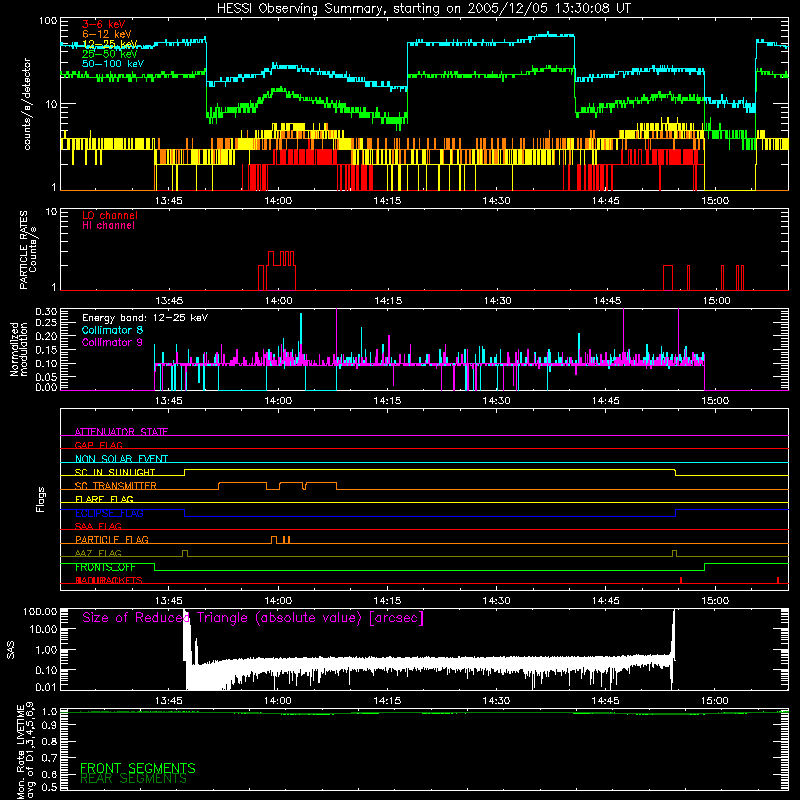This screenshot has width=800, height=800.
Task: Click the 14:15 tick label under SAS plot
Action: coord(387,701)
